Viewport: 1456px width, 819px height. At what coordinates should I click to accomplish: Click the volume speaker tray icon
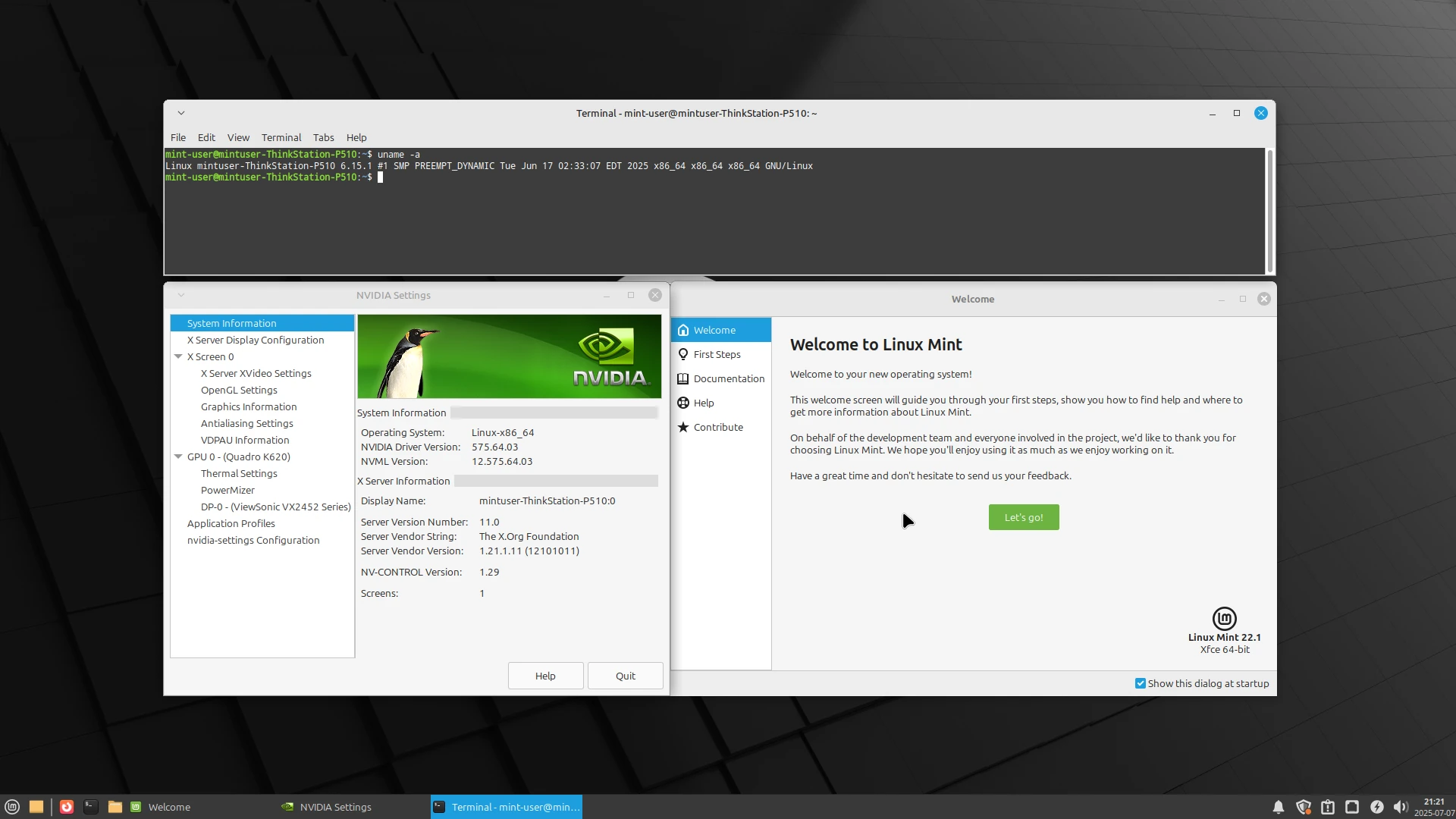click(1400, 807)
